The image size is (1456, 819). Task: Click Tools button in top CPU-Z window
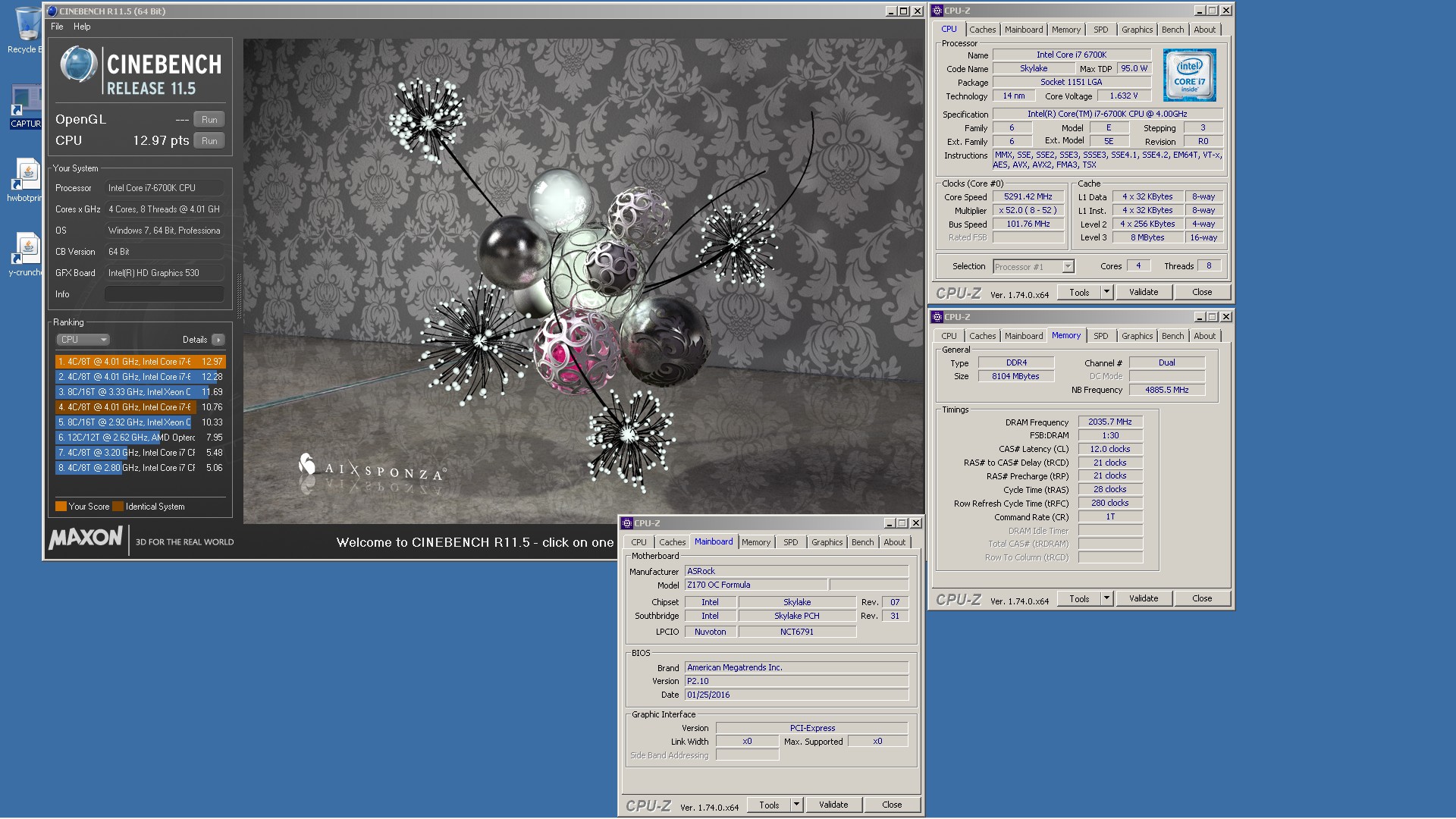click(1079, 292)
